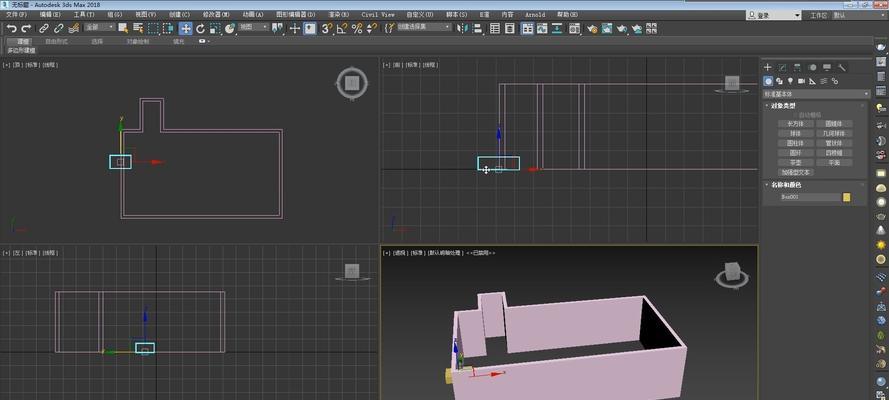The image size is (889, 400).
Task: Click the Mirror tool icon
Action: pyautogui.click(x=463, y=28)
